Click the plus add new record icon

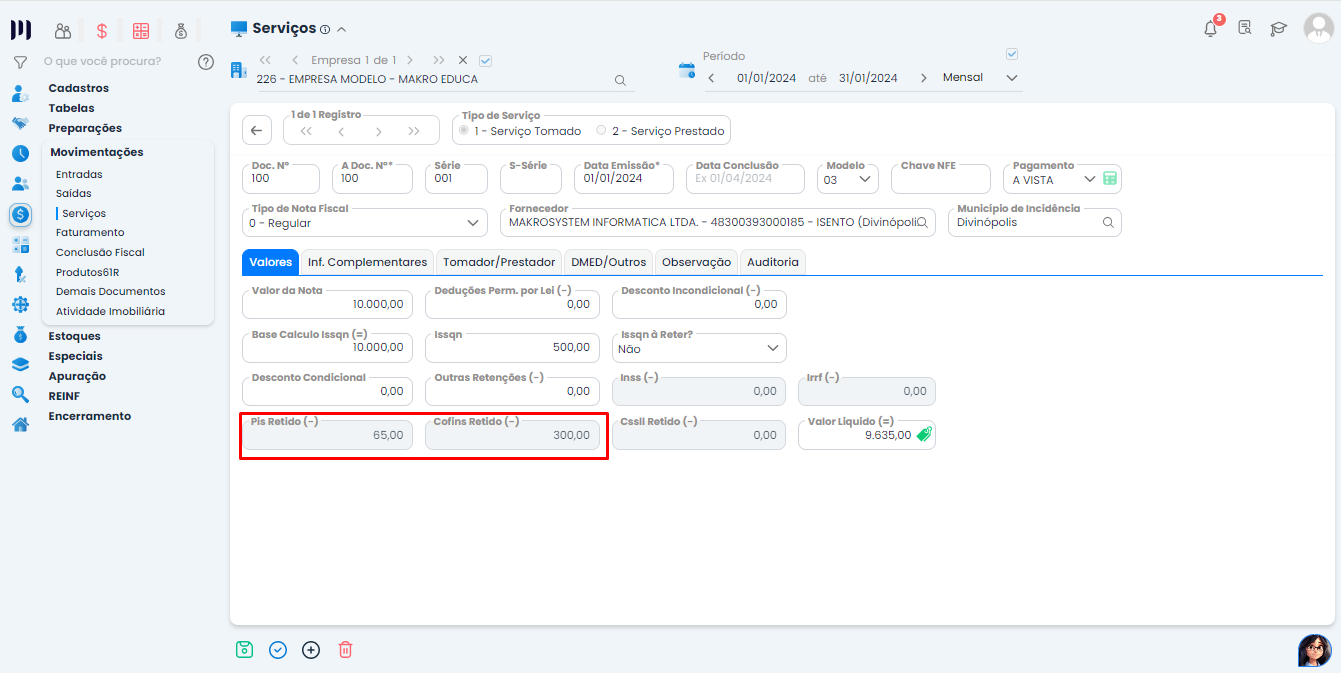click(311, 649)
